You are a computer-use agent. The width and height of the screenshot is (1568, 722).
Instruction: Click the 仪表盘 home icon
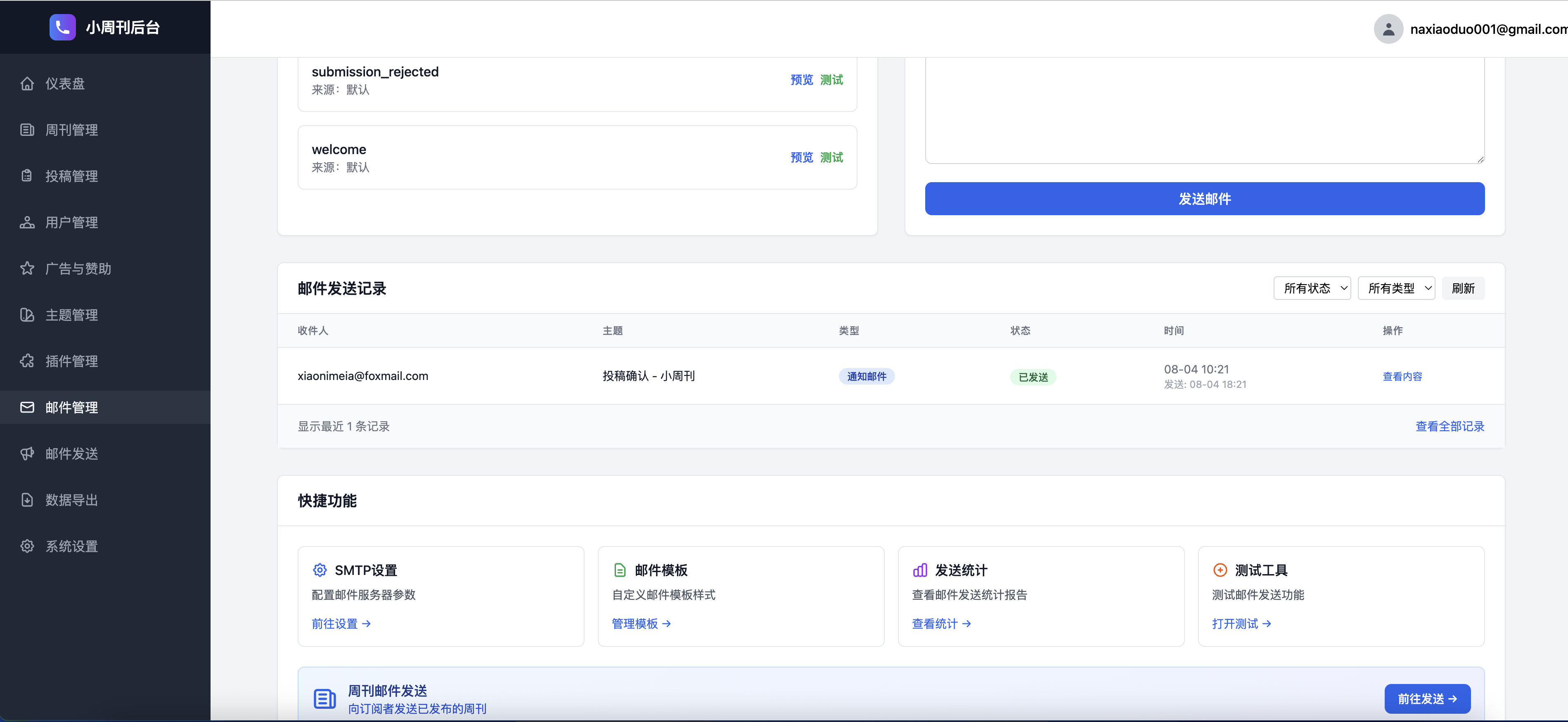click(27, 83)
